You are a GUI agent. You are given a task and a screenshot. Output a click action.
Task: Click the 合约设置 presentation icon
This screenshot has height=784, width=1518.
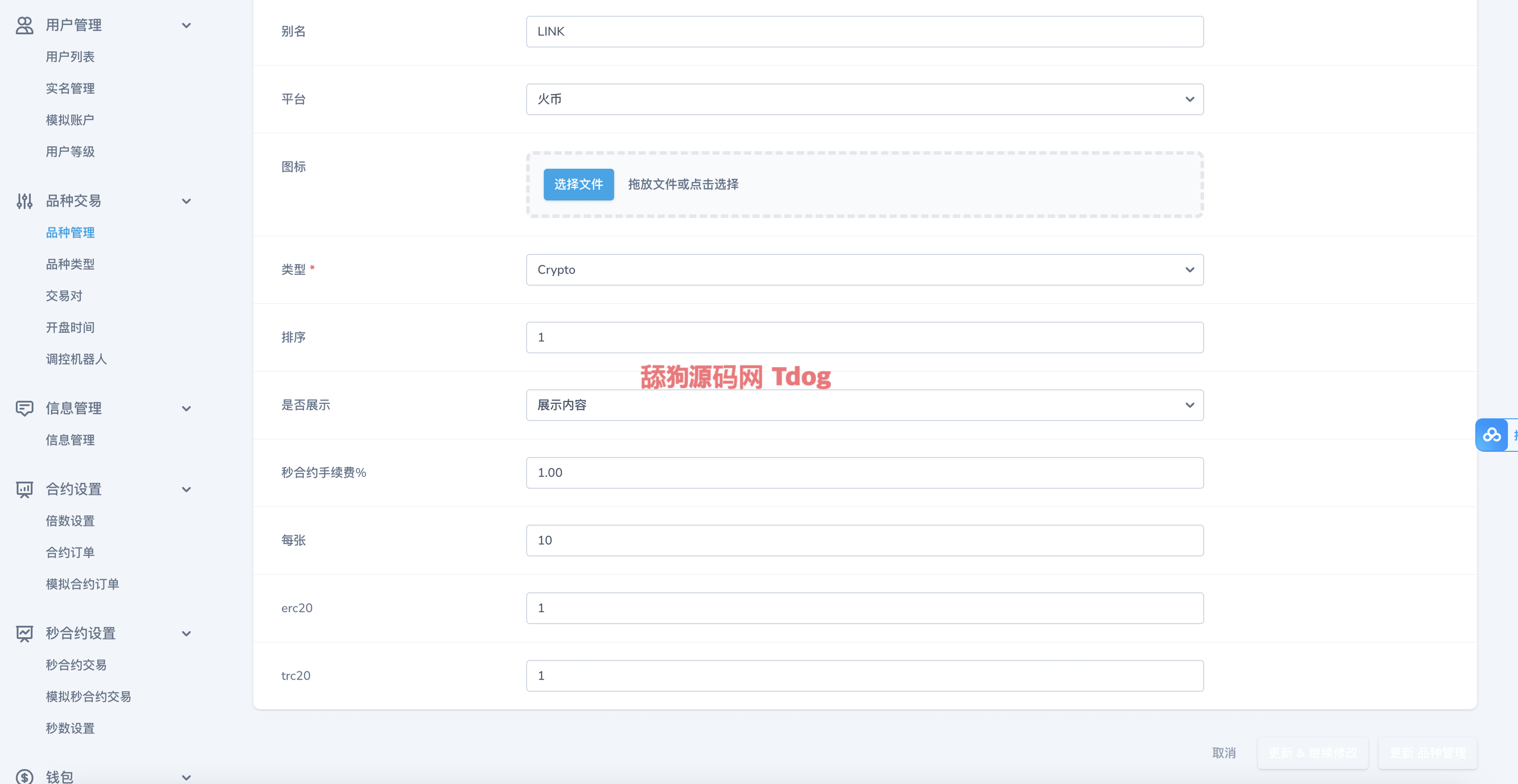pos(24,490)
